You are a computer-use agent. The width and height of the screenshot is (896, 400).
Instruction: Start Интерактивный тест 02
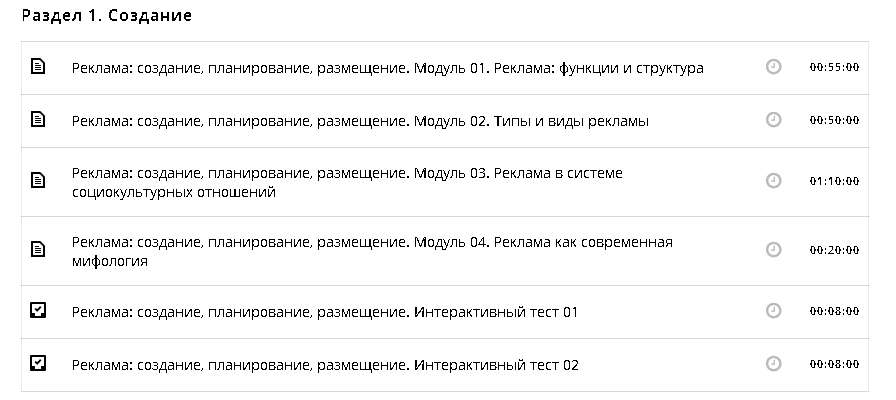pyautogui.click(x=325, y=365)
